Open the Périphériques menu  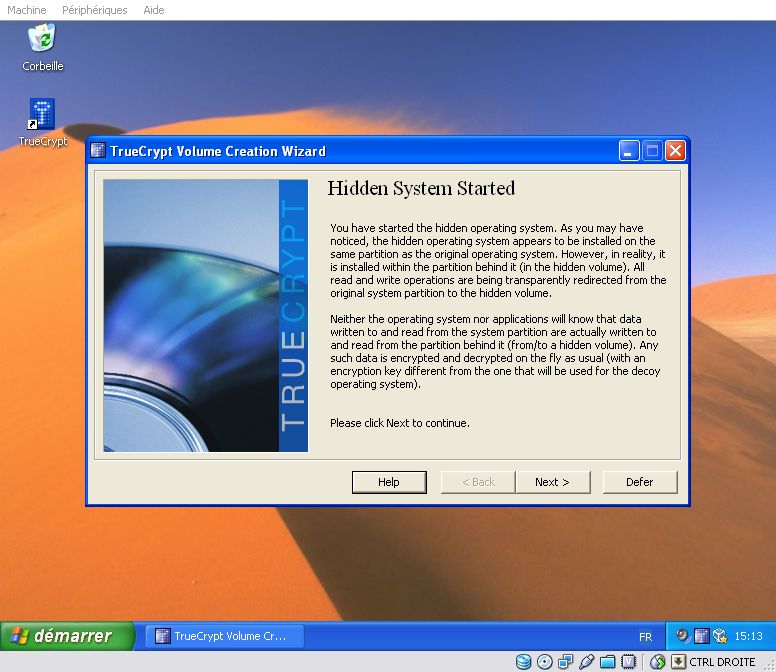click(95, 10)
